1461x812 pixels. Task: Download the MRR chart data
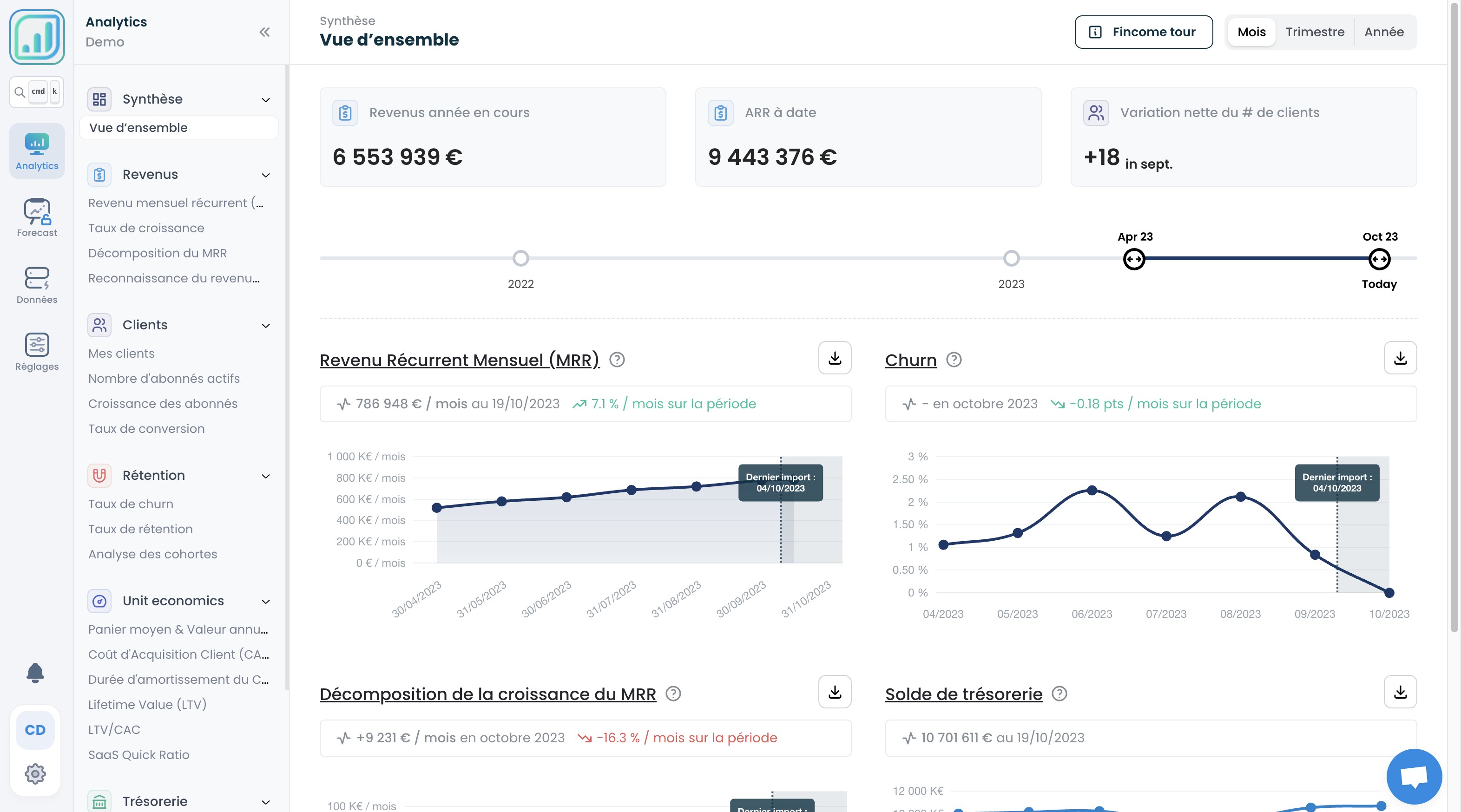pos(834,358)
